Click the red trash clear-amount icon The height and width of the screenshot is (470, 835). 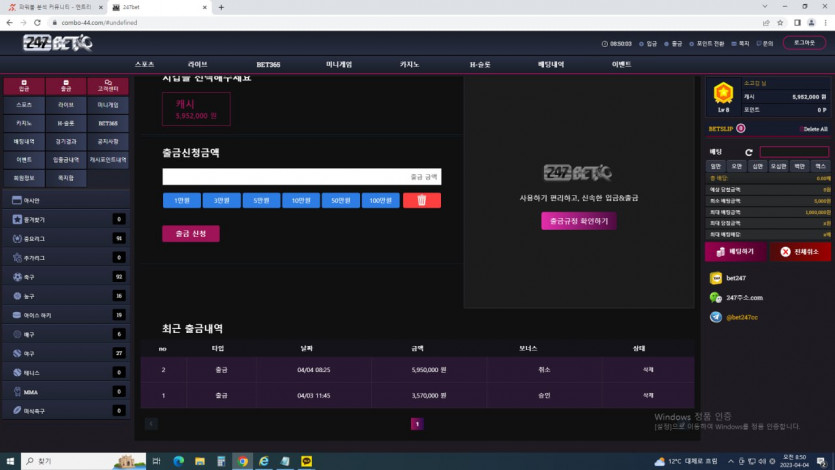tap(421, 200)
